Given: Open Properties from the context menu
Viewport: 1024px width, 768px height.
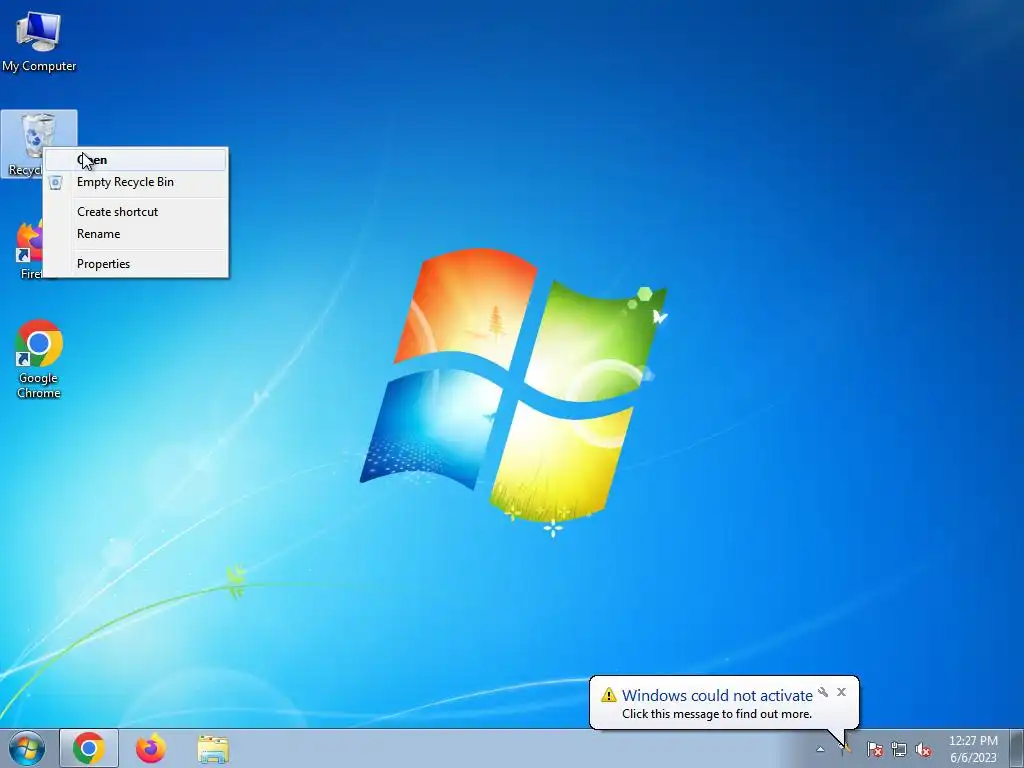Looking at the screenshot, I should (x=135, y=264).
